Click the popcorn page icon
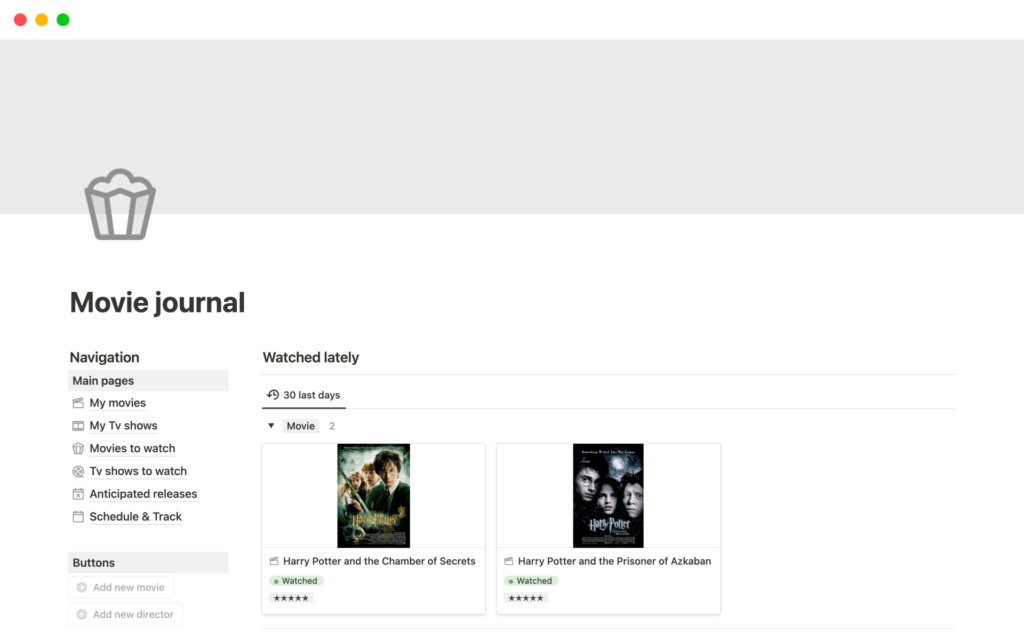Screen dimensions: 1024x640 pyautogui.click(x=120, y=204)
